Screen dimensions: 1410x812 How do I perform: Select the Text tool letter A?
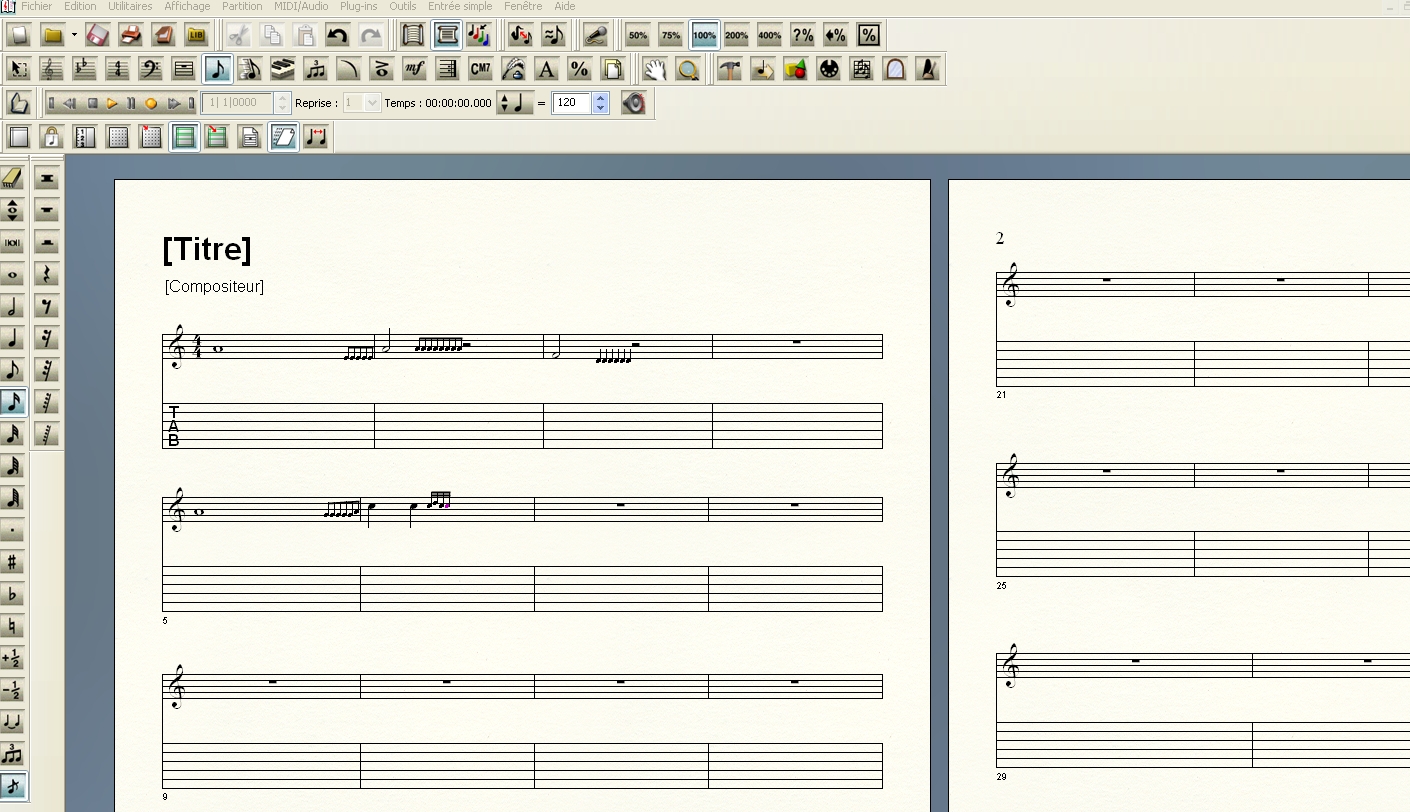coord(546,68)
